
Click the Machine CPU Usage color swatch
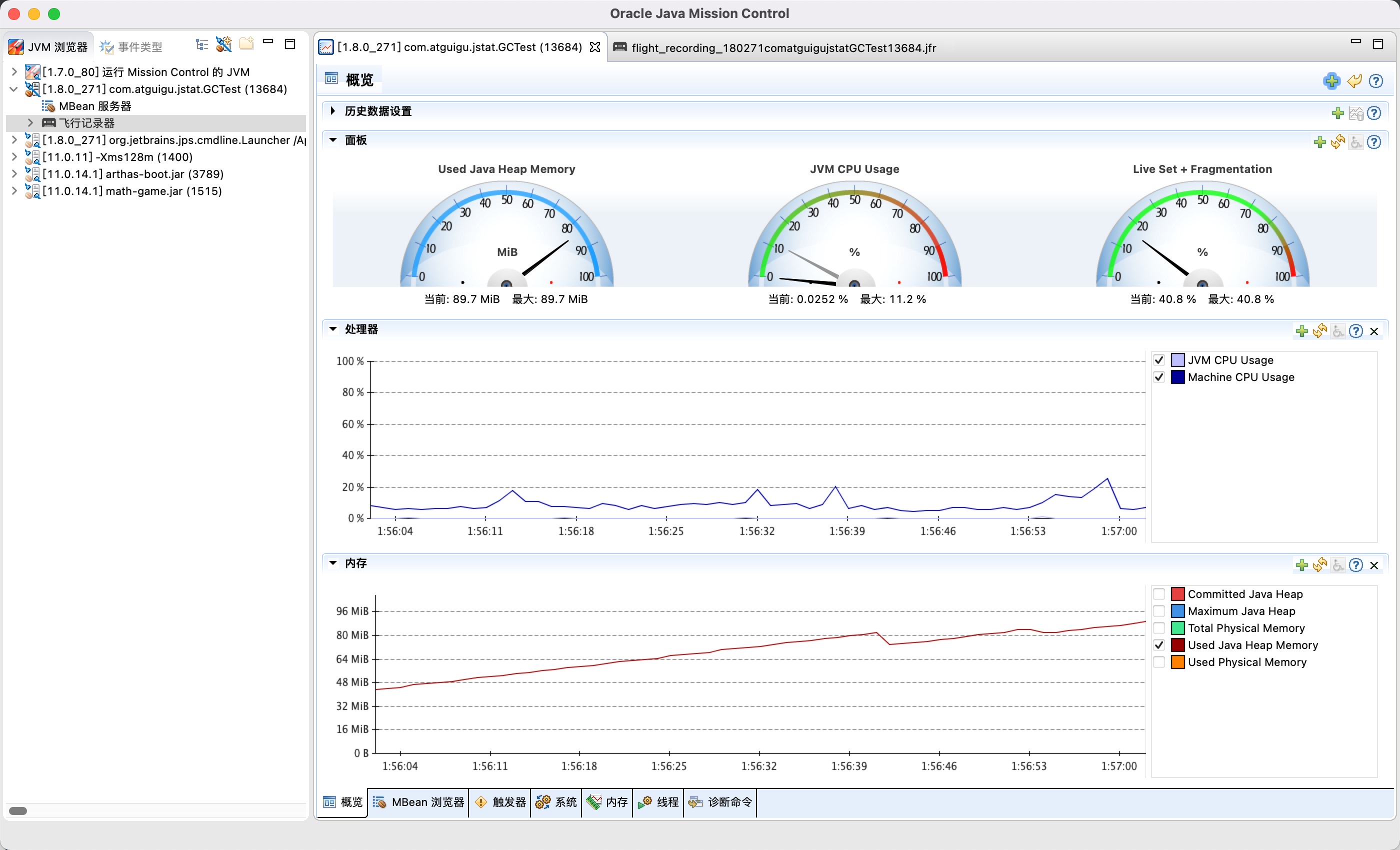(x=1177, y=376)
